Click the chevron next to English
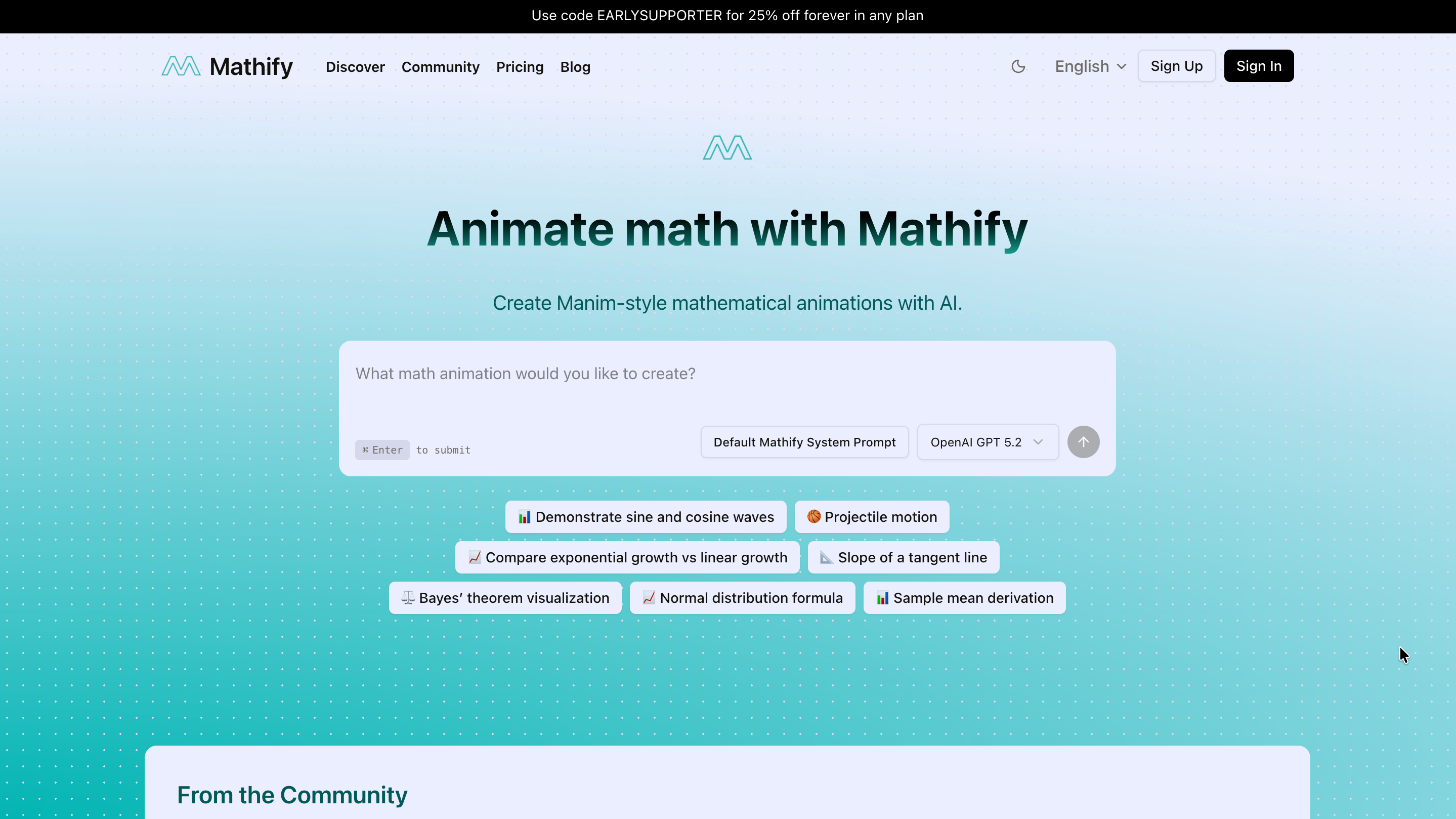The image size is (1456, 819). coord(1122,67)
